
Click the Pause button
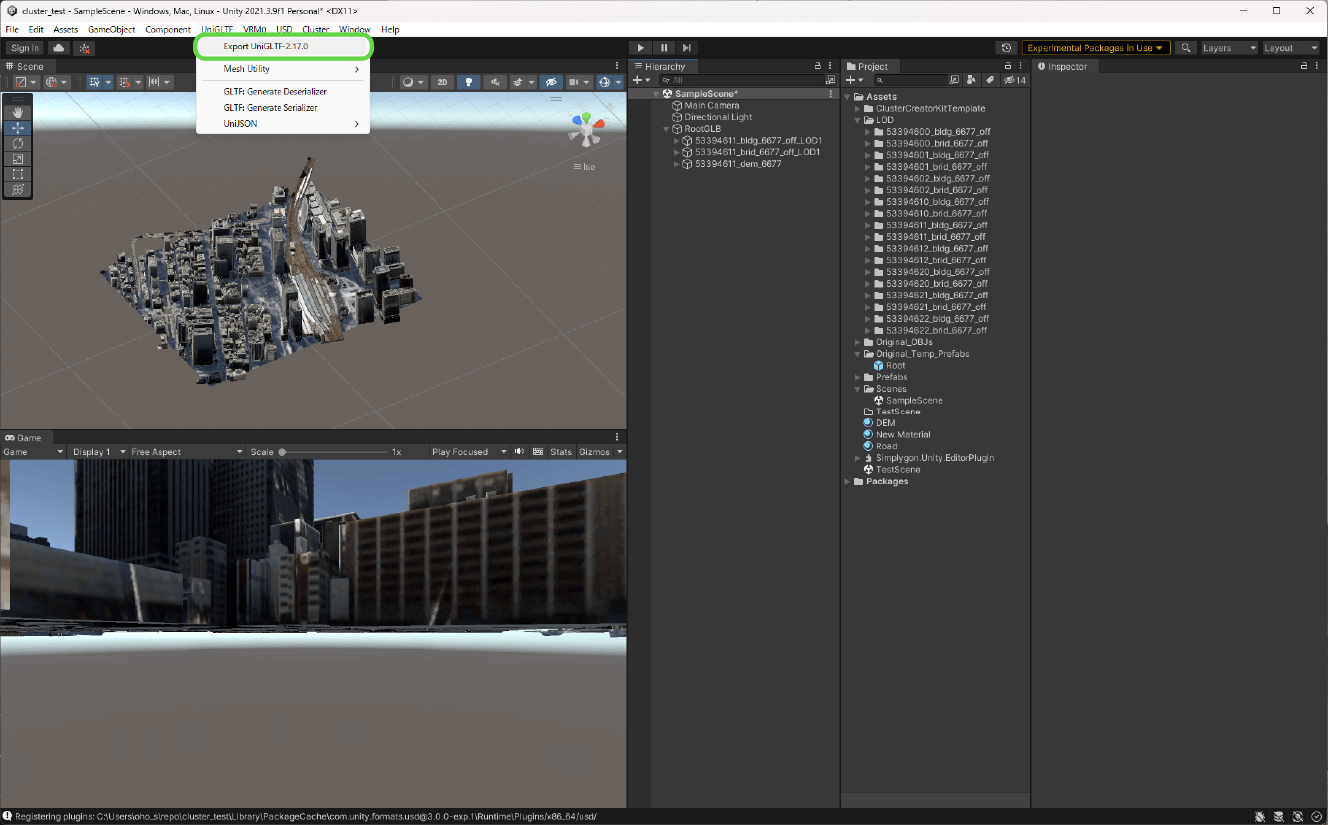(x=664, y=48)
